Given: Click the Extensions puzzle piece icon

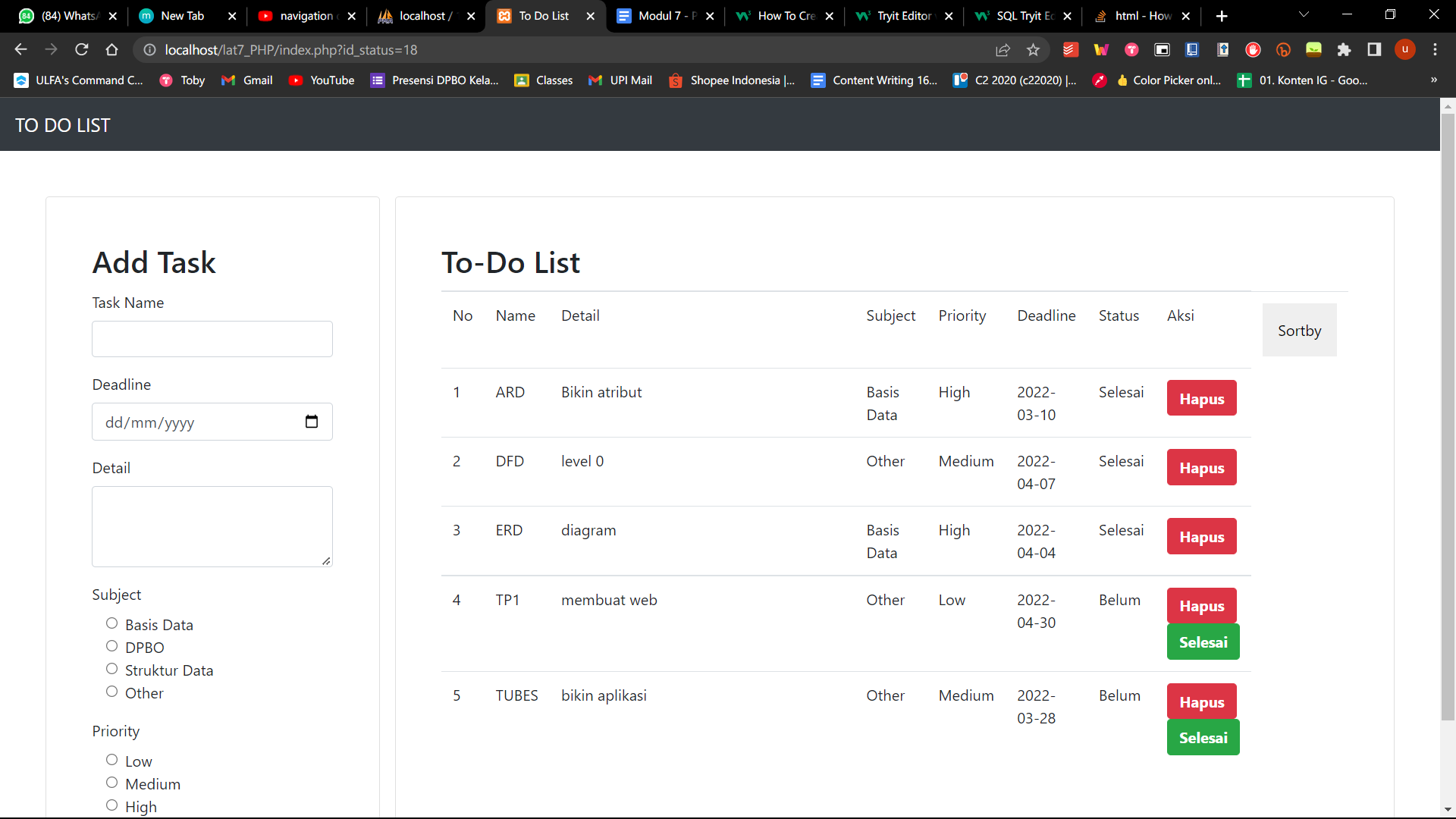Looking at the screenshot, I should (1345, 50).
